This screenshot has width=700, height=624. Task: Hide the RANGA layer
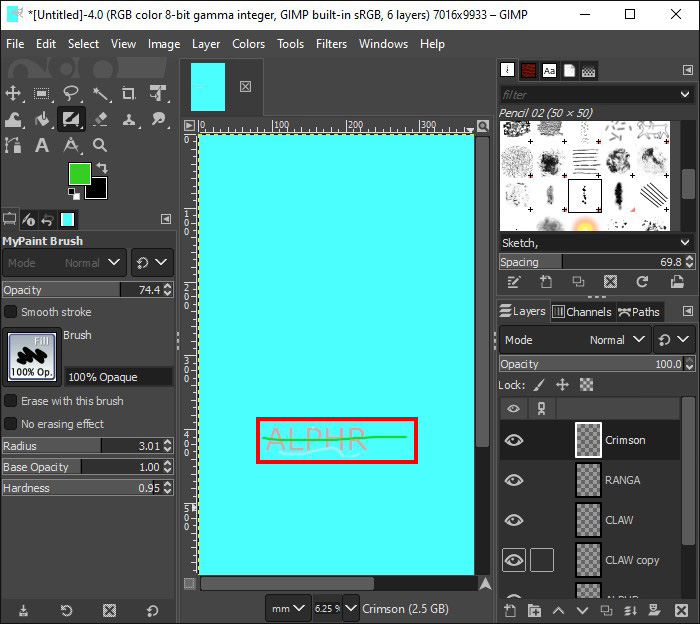(x=514, y=480)
